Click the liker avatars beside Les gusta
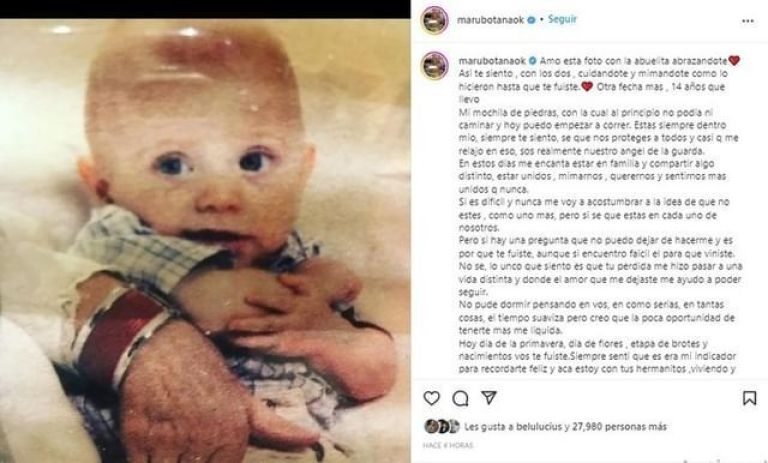 pos(441,426)
